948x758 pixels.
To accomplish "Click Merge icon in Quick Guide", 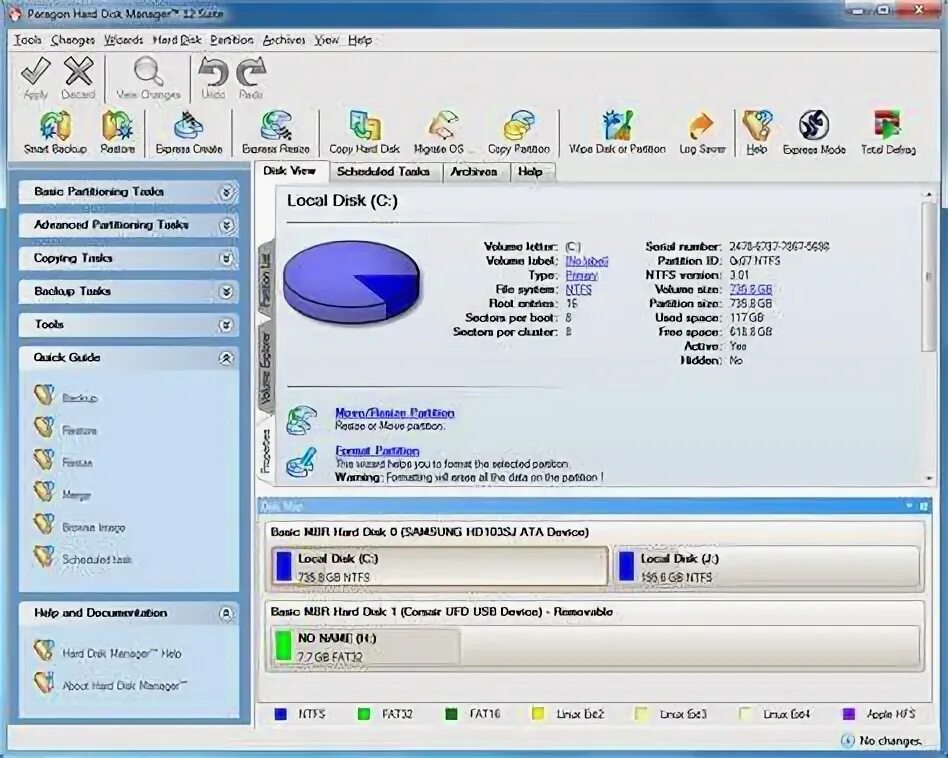I will click(x=45, y=492).
